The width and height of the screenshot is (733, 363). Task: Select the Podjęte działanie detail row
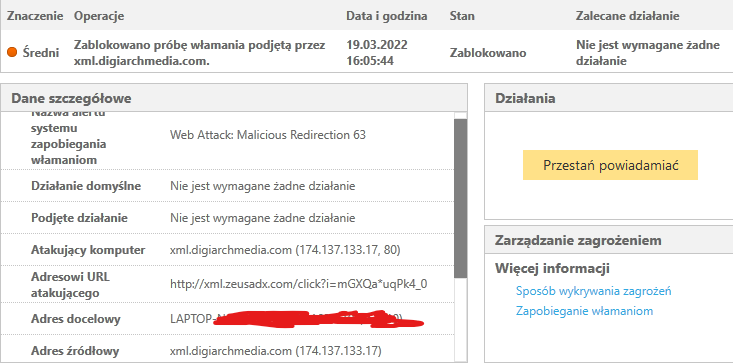click(227, 218)
